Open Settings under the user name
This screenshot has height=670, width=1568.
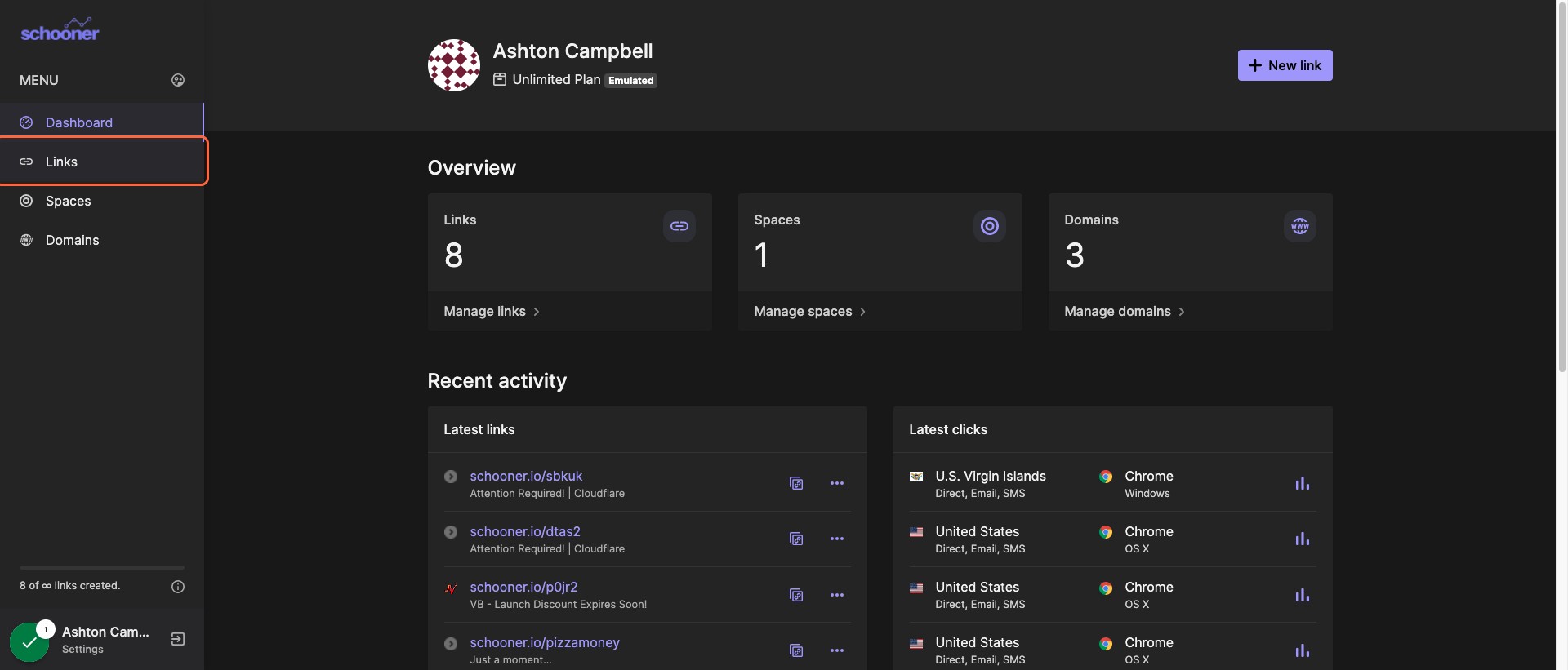pos(82,650)
